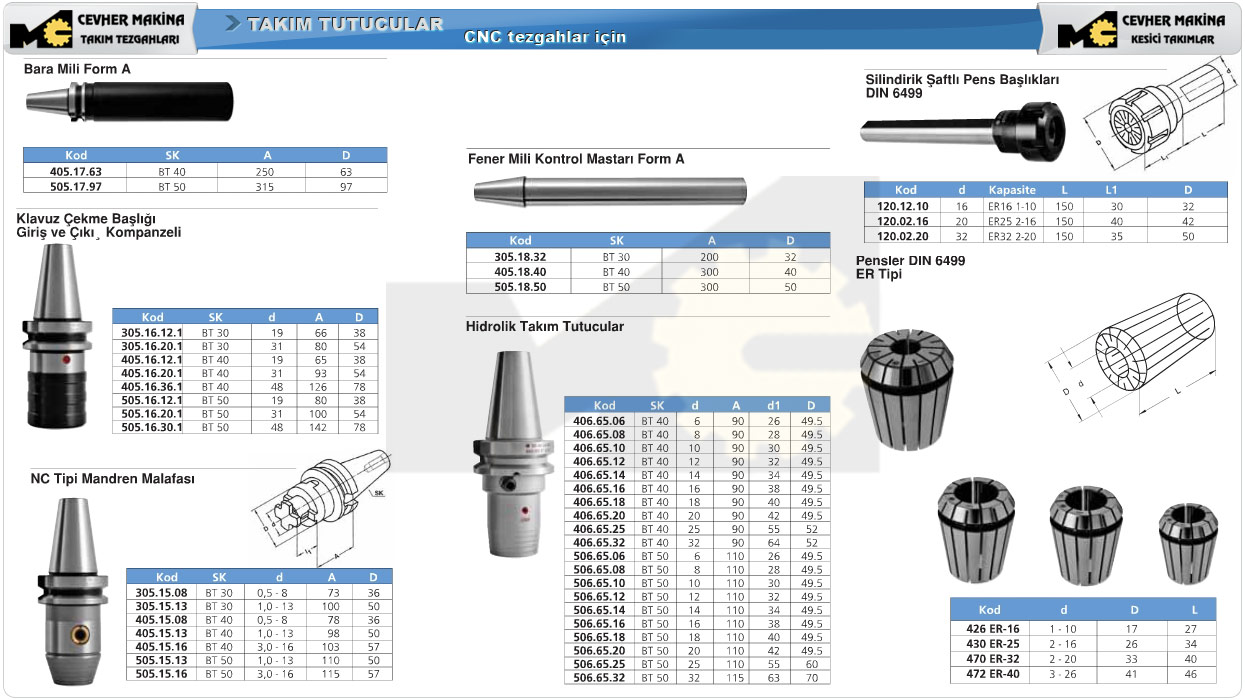Image resolution: width=1245 pixels, height=700 pixels.
Task: Click the Kapasite column header
Action: tap(1011, 190)
